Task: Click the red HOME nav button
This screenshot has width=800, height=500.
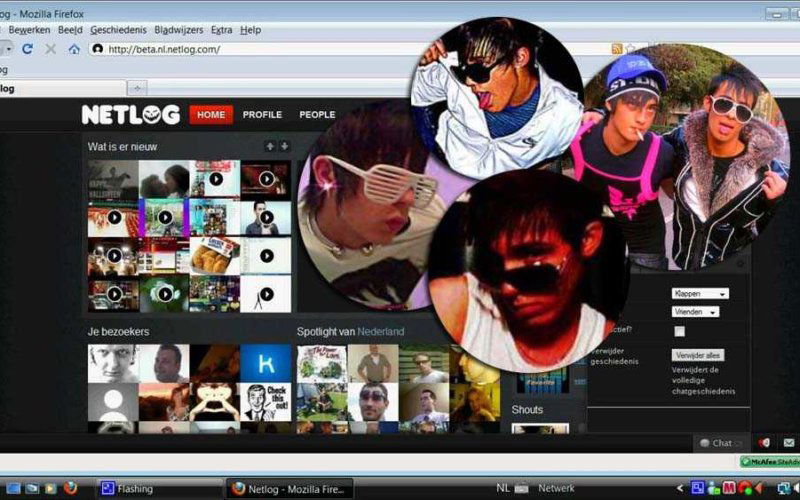Action: pos(211,115)
